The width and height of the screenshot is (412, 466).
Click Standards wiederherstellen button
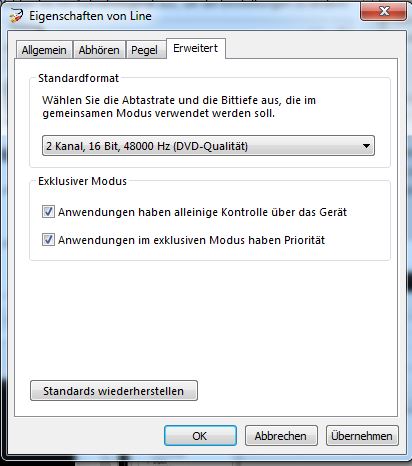tap(114, 391)
